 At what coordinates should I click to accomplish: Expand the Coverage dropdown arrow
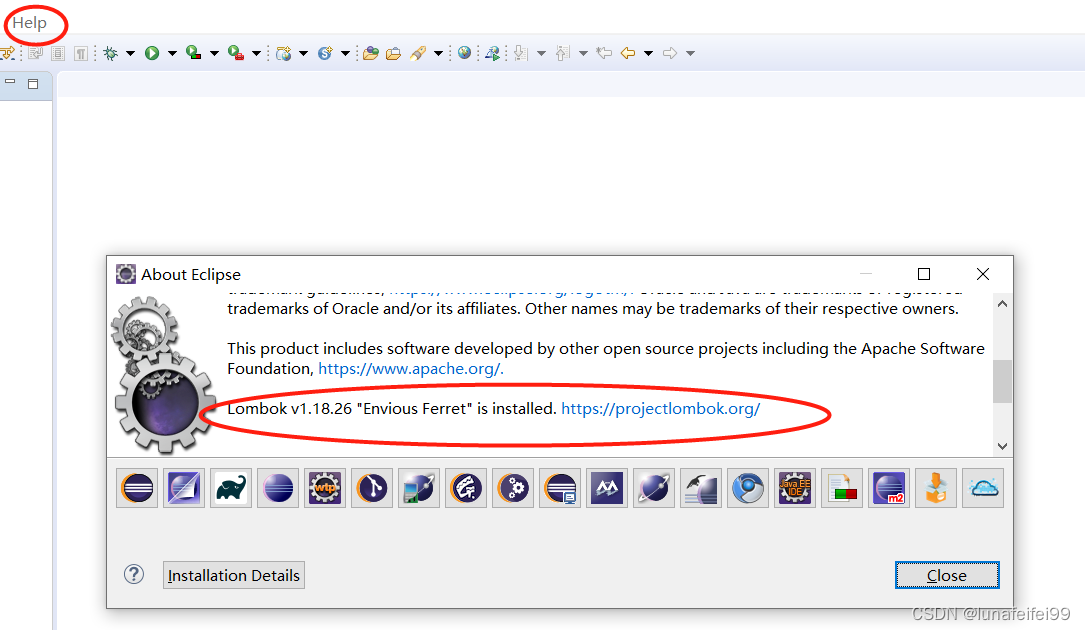(215, 53)
